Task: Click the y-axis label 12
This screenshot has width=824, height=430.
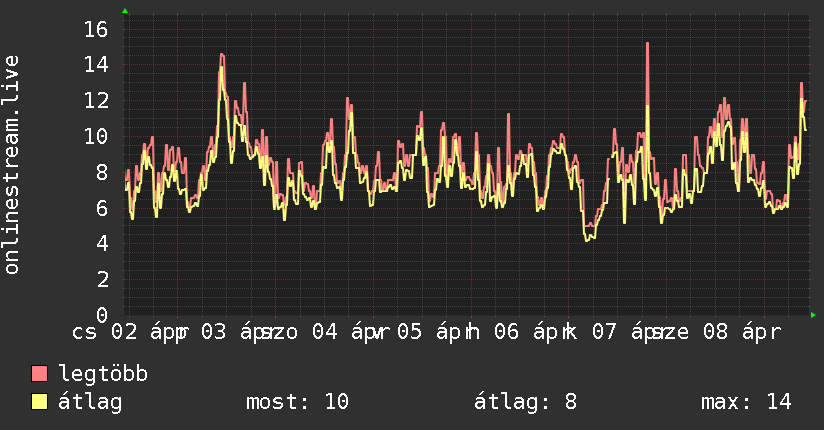Action: pos(96,100)
